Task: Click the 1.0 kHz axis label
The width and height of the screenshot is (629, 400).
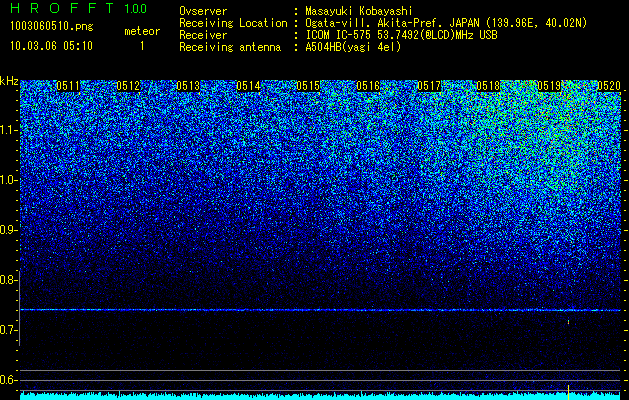Action: pyautogui.click(x=9, y=180)
